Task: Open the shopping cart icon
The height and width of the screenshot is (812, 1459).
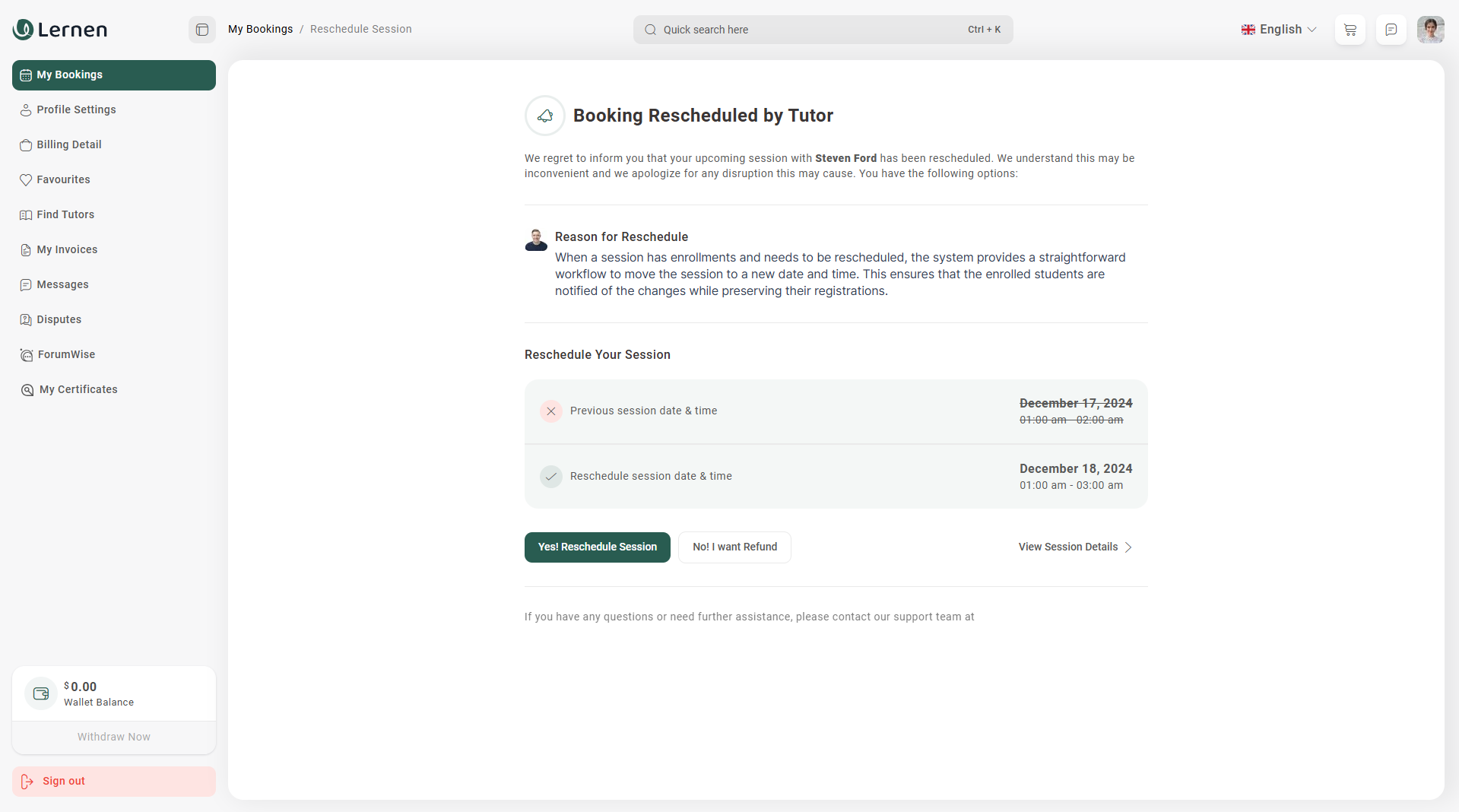Action: tap(1350, 30)
